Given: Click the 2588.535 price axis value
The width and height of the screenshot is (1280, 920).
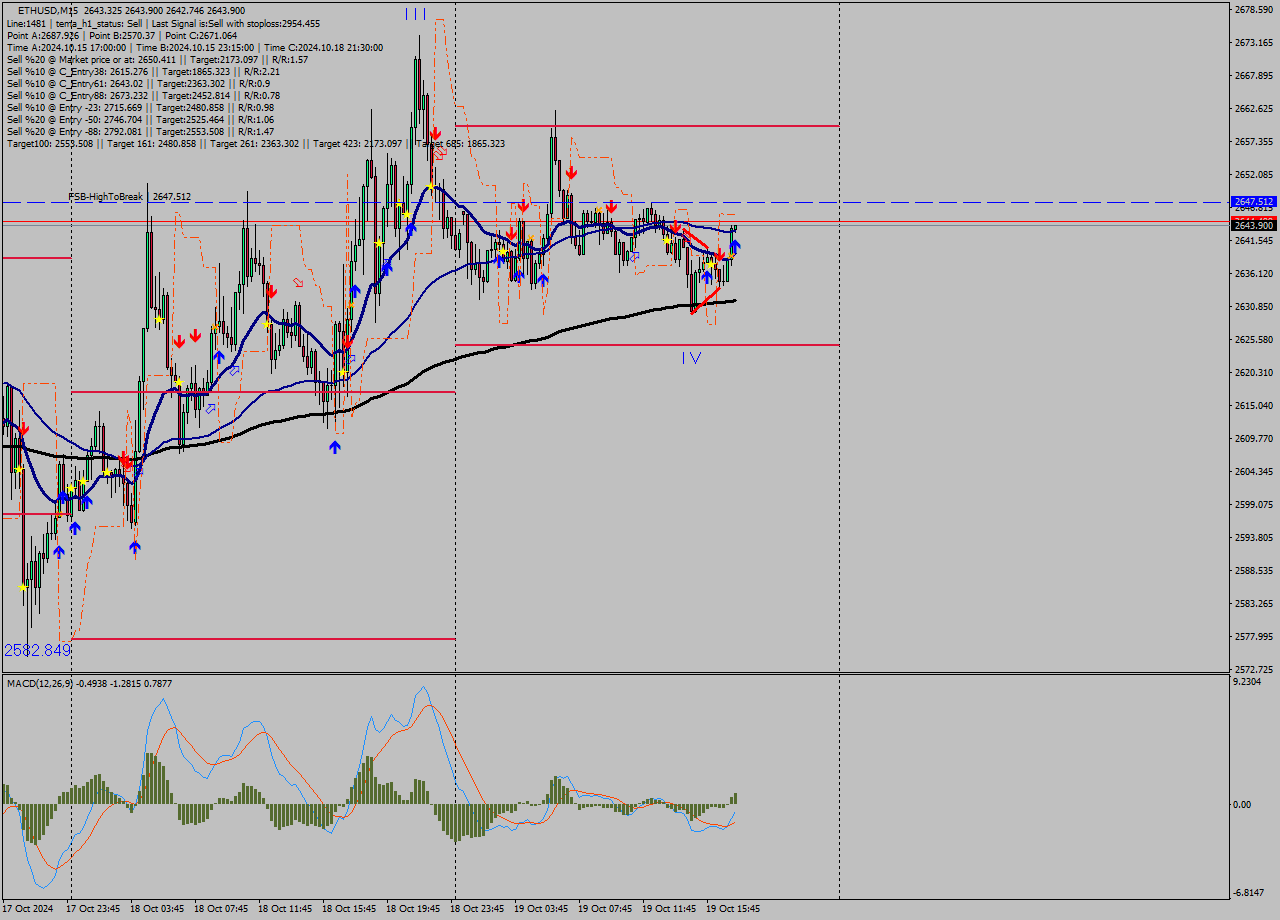Looking at the screenshot, I should (1254, 571).
